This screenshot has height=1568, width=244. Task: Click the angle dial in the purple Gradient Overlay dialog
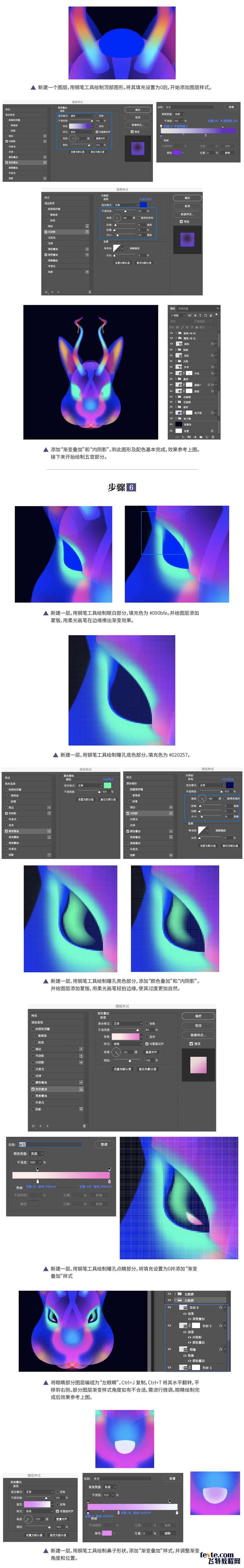click(x=72, y=138)
